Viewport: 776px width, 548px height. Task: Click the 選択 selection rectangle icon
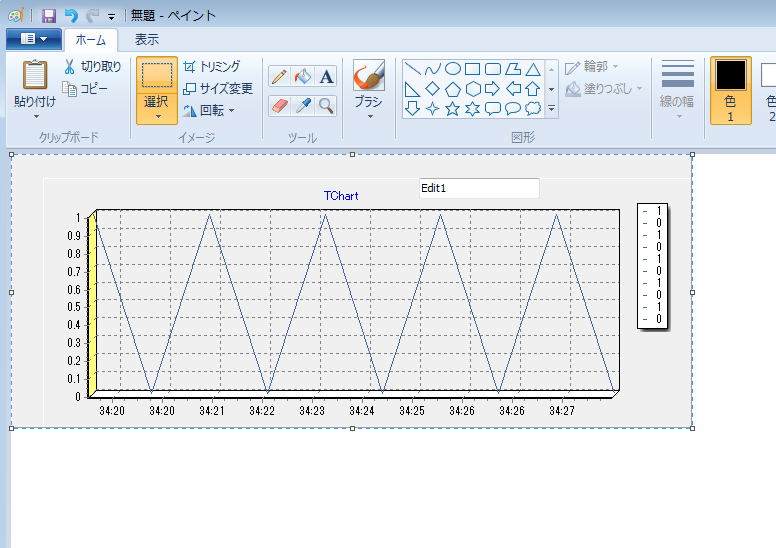[x=157, y=75]
